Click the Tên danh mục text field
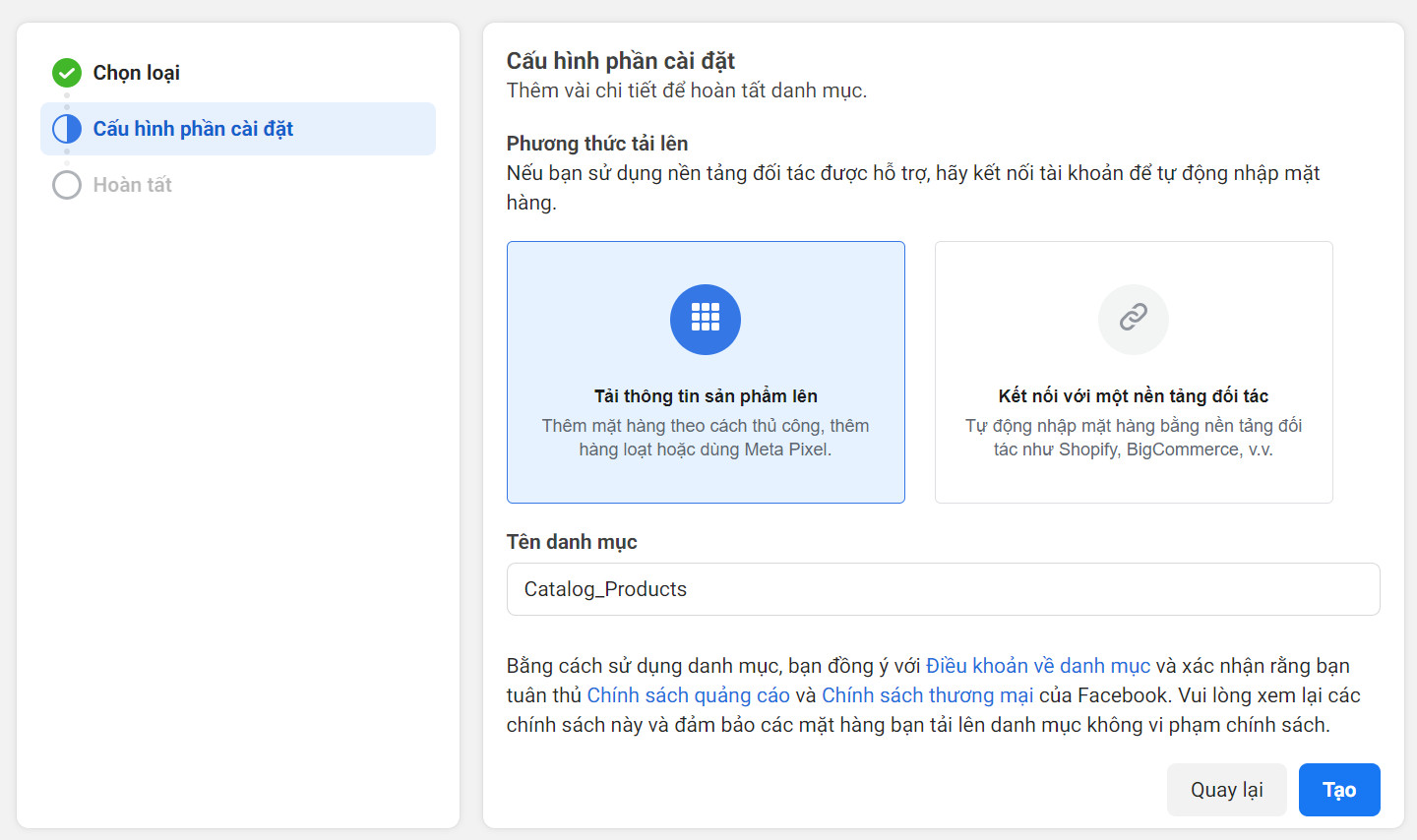Viewport: 1417px width, 840px height. (943, 589)
